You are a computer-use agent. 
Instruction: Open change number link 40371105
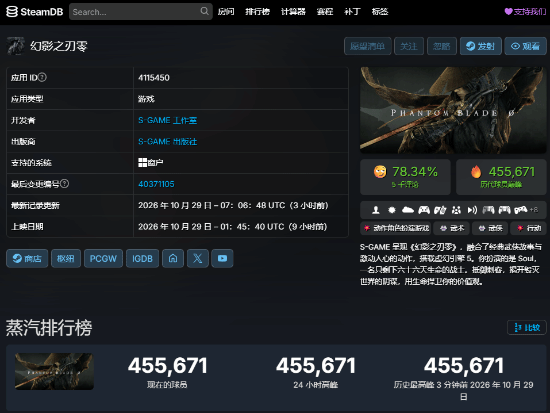[156, 184]
